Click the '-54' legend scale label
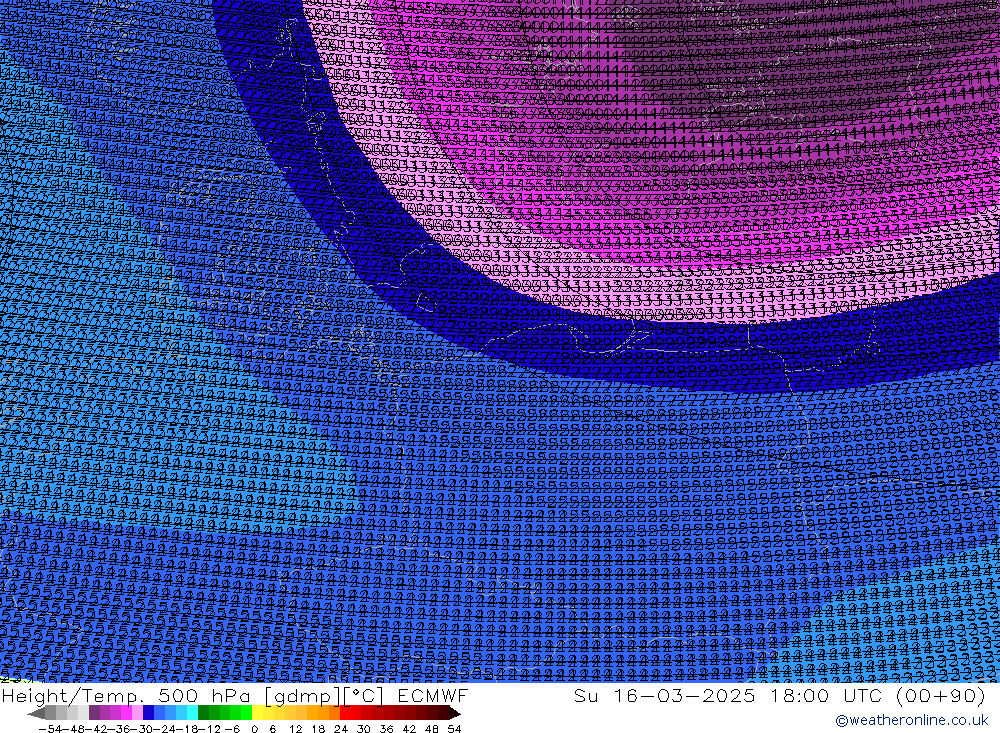This screenshot has height=733, width=1000. click(50, 729)
